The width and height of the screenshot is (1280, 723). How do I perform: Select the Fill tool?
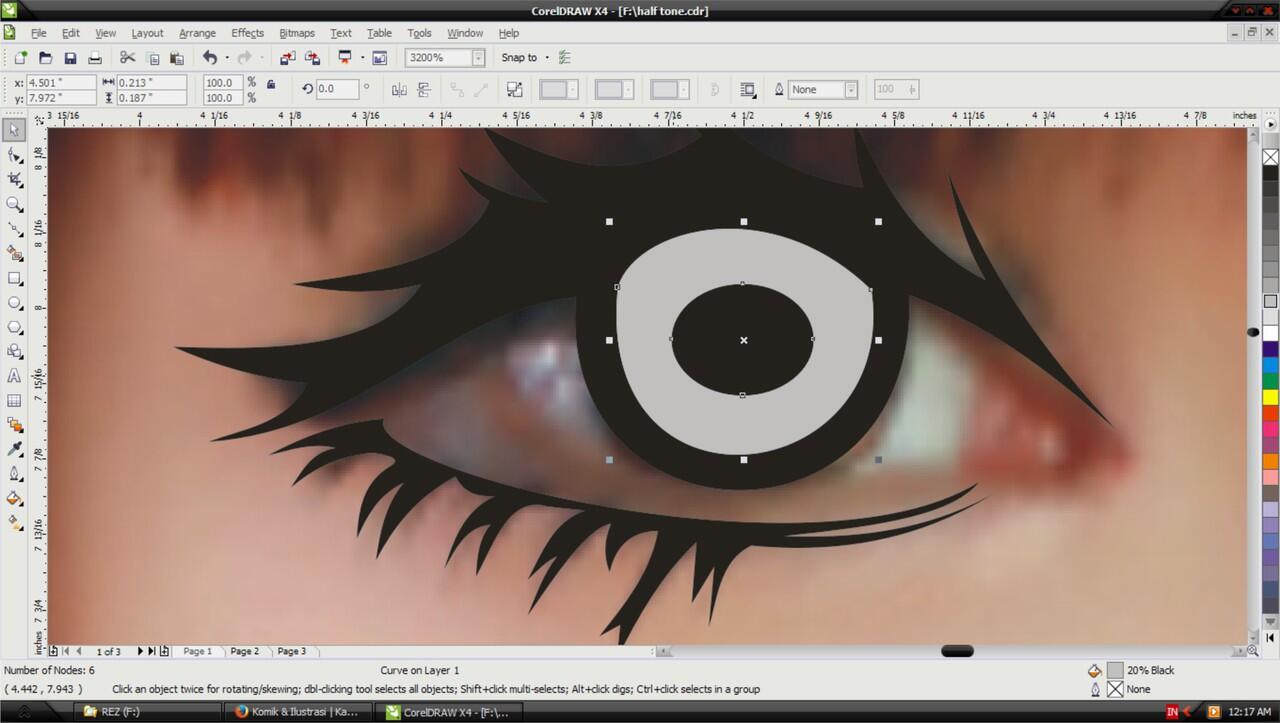pyautogui.click(x=14, y=498)
